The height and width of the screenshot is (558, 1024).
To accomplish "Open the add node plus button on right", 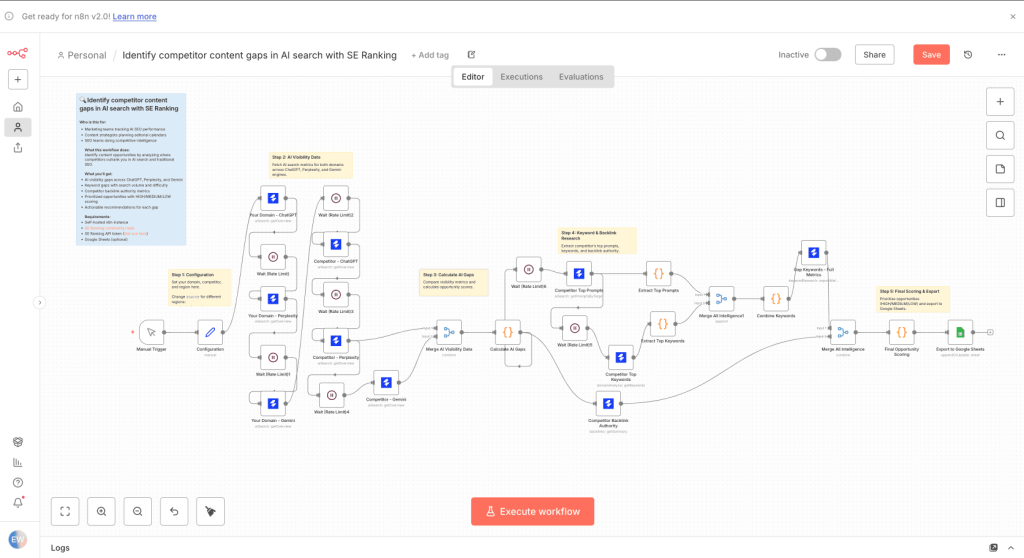I will coord(1000,102).
